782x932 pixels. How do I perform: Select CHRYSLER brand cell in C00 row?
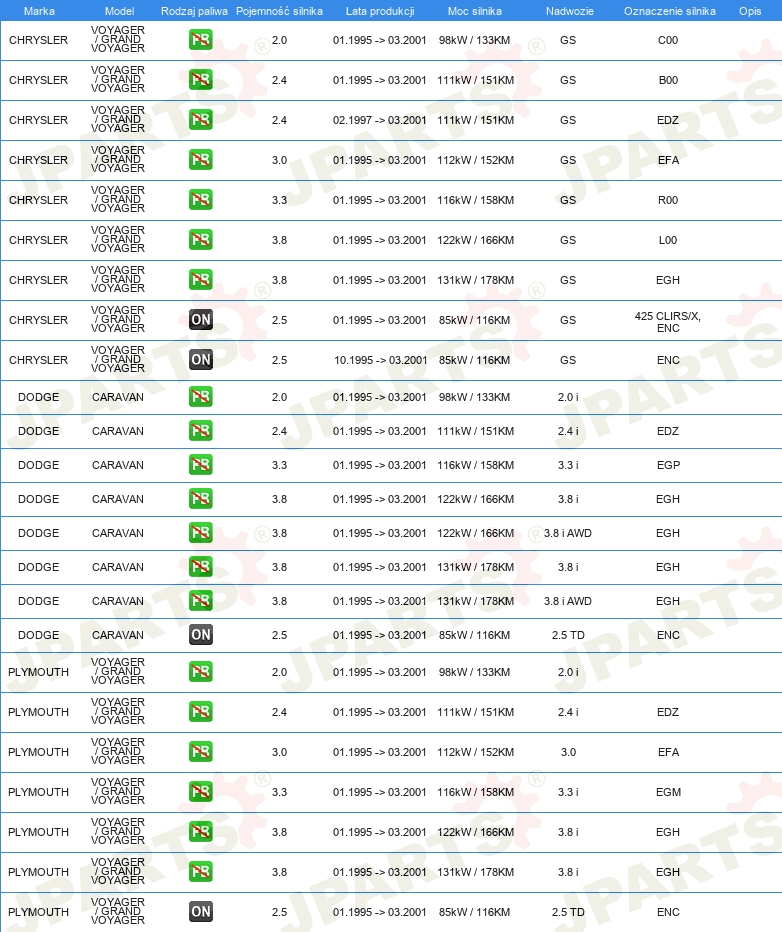point(39,40)
